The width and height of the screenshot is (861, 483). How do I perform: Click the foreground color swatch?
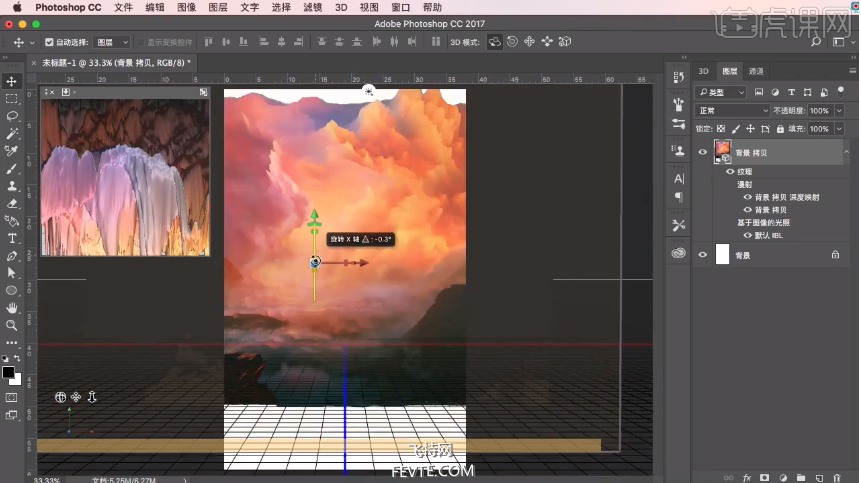click(8, 372)
